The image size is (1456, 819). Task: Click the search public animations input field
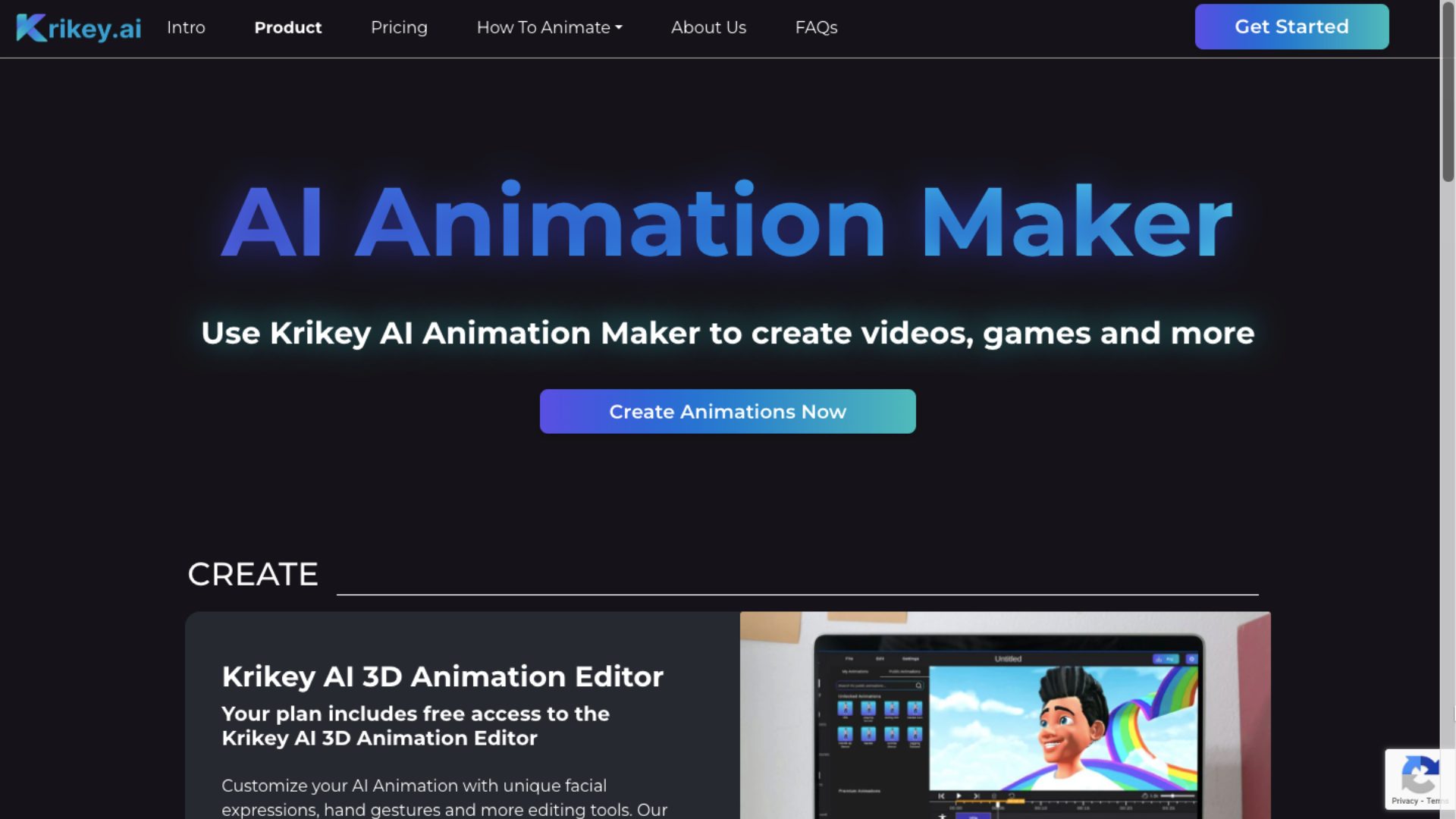pos(877,686)
